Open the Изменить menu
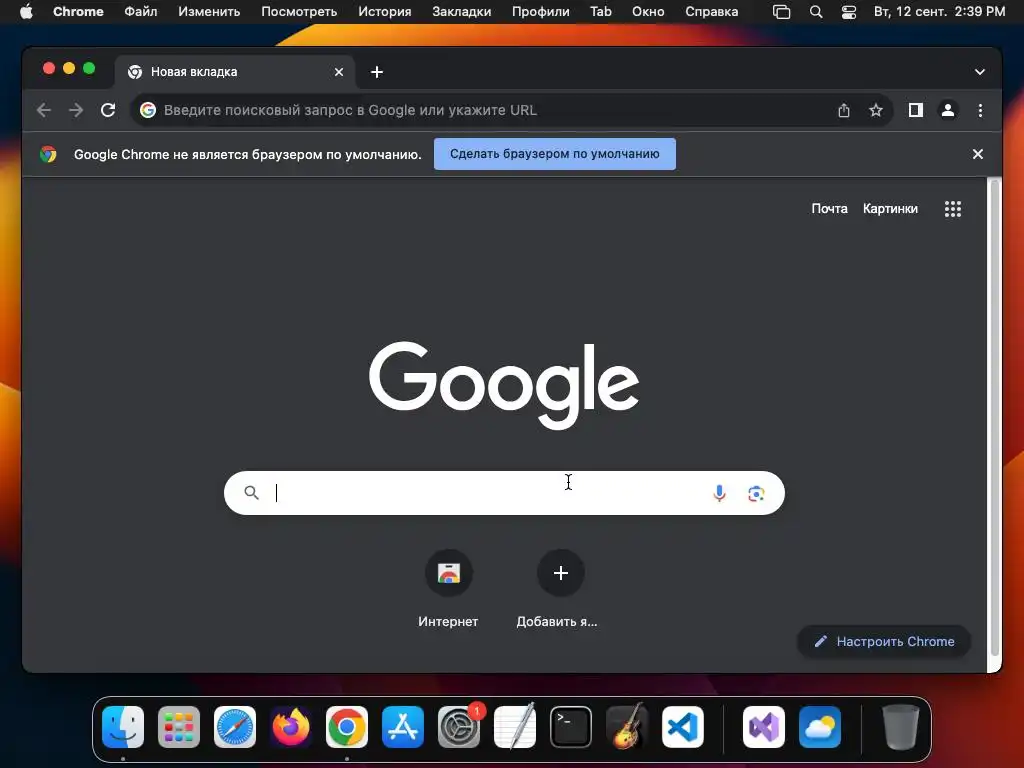Screen dimensions: 1024x768 [x=209, y=12]
